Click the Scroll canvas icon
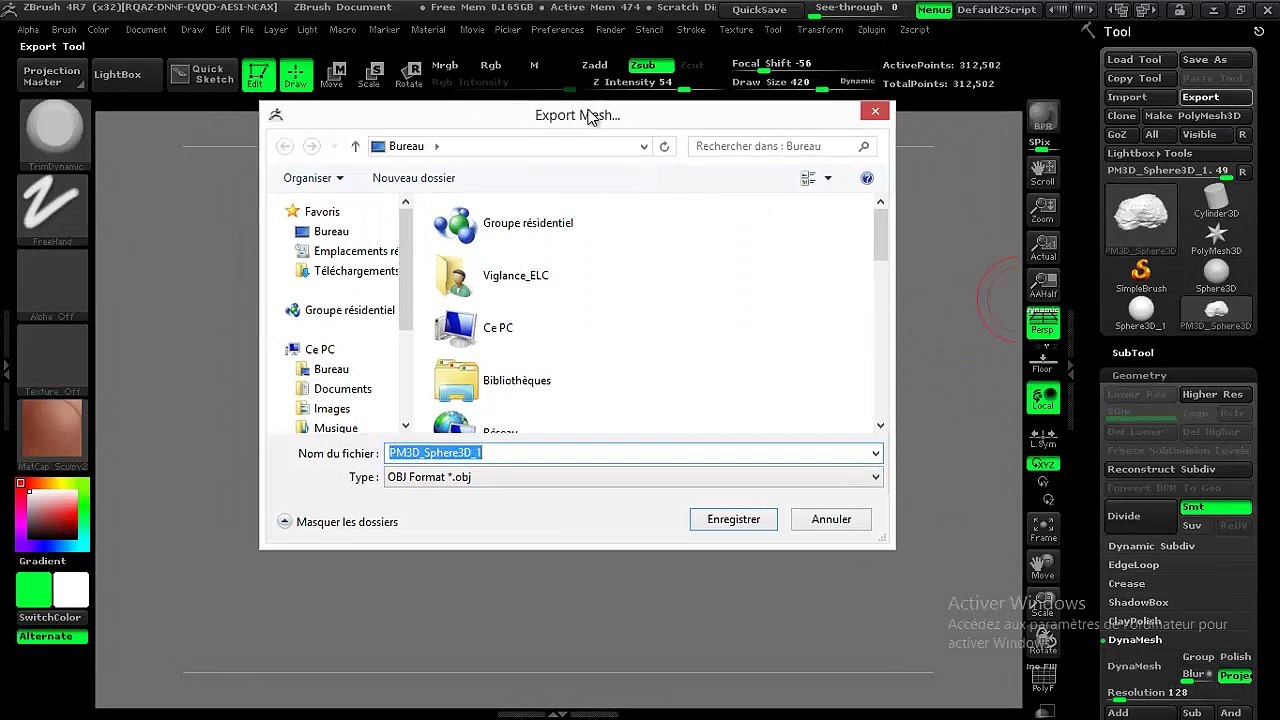Viewport: 1280px width, 720px height. pos(1043,172)
